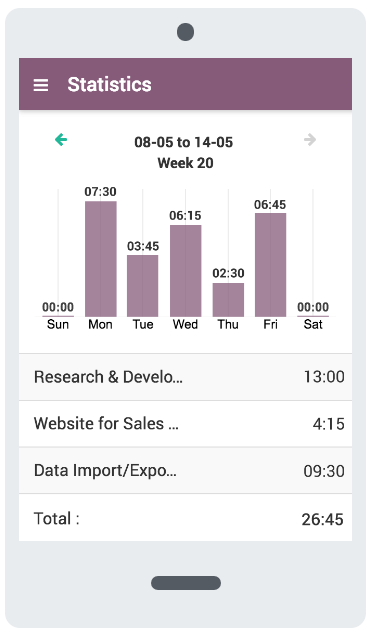
Task: Select the Friday 06:45 bar
Action: 270,265
